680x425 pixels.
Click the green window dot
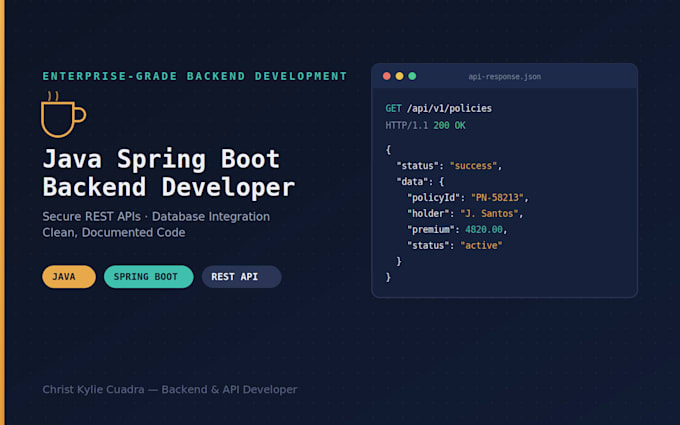coord(412,76)
